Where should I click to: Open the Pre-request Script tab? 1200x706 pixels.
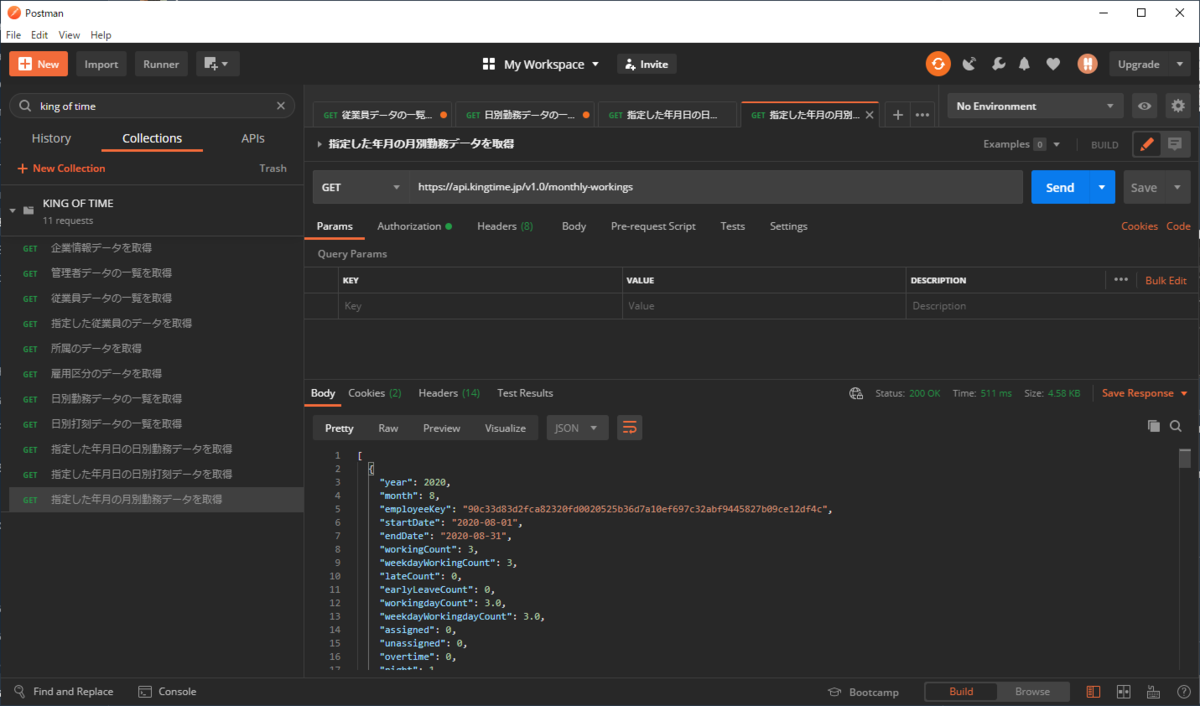[653, 226]
